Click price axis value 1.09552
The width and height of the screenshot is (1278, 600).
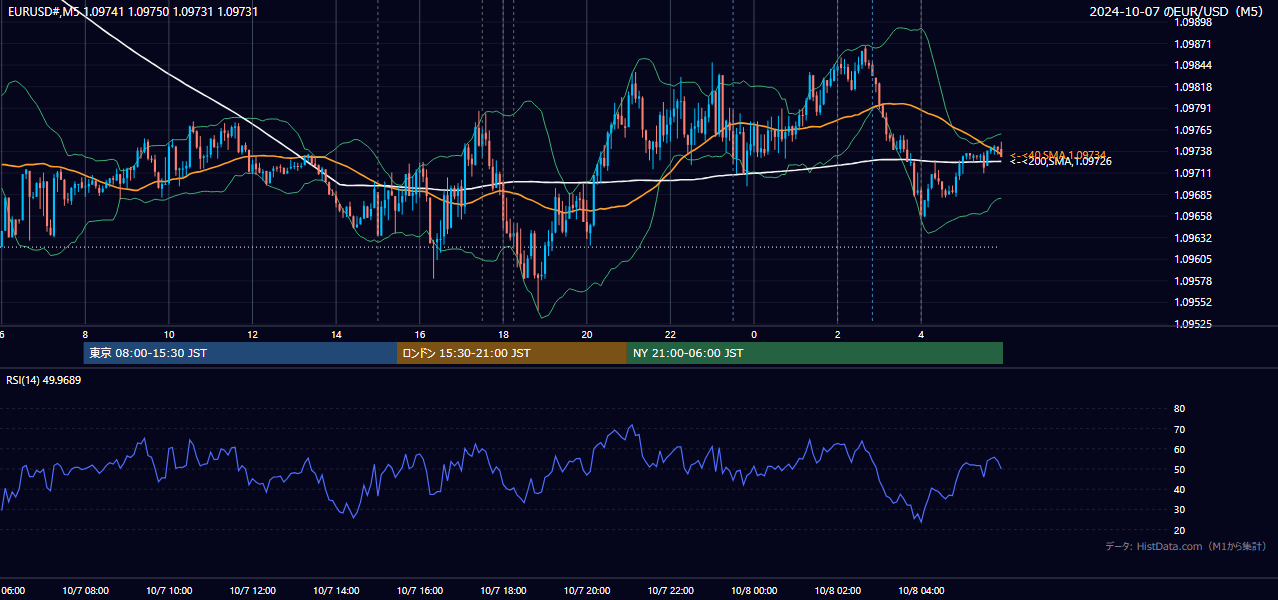point(1193,302)
